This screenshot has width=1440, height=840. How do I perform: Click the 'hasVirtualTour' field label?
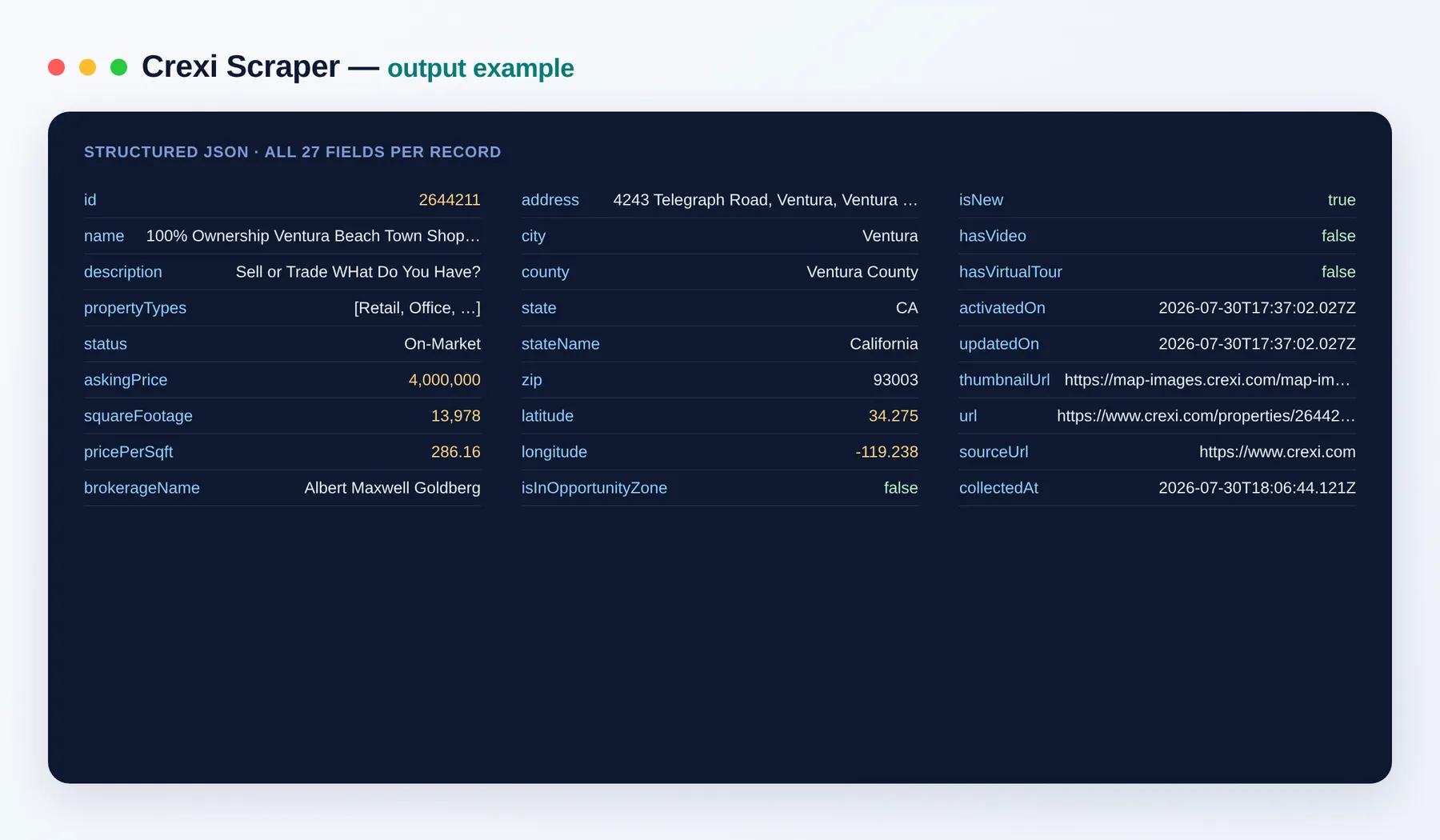coord(1010,272)
